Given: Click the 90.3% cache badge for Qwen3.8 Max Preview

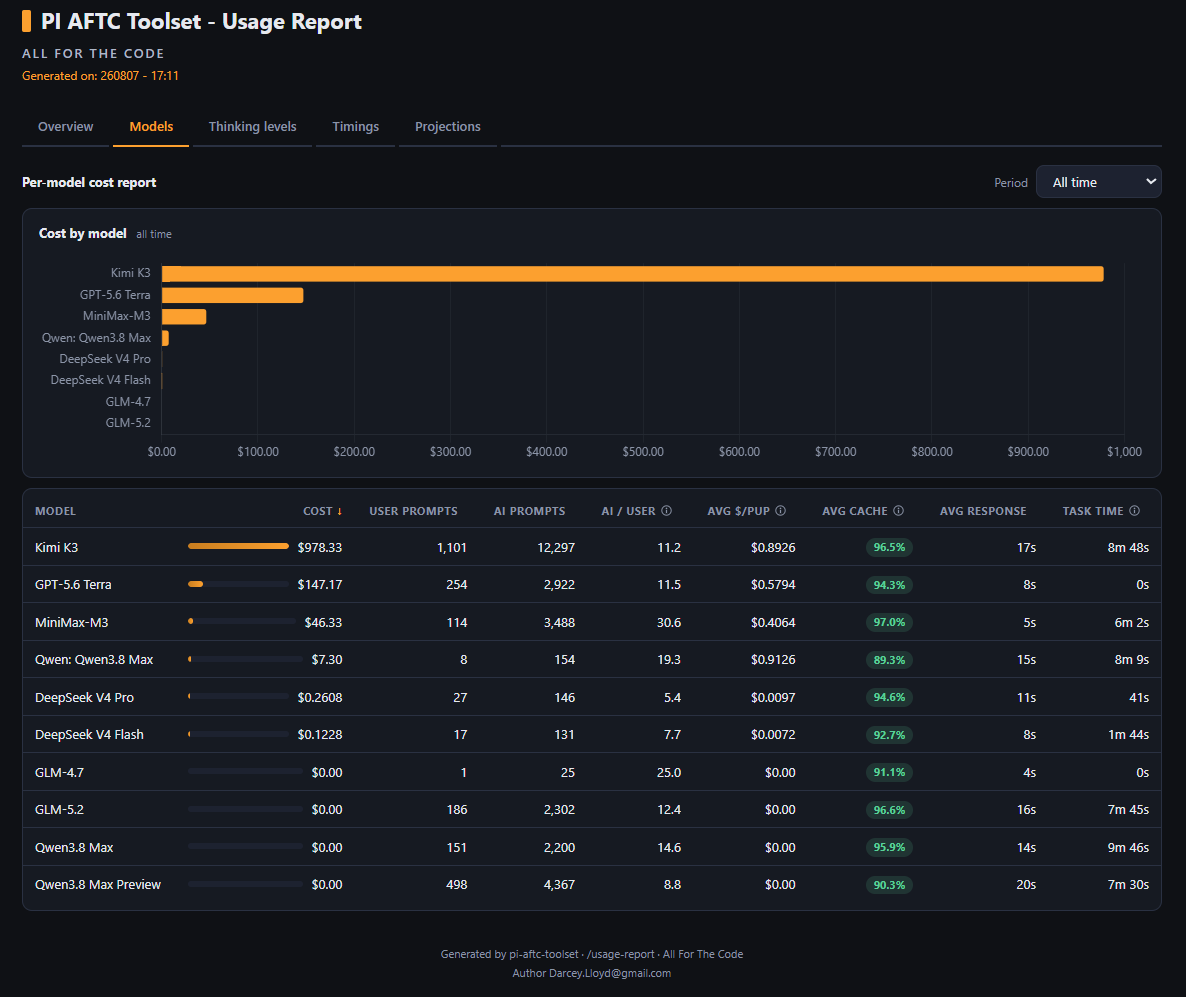Looking at the screenshot, I should [889, 884].
